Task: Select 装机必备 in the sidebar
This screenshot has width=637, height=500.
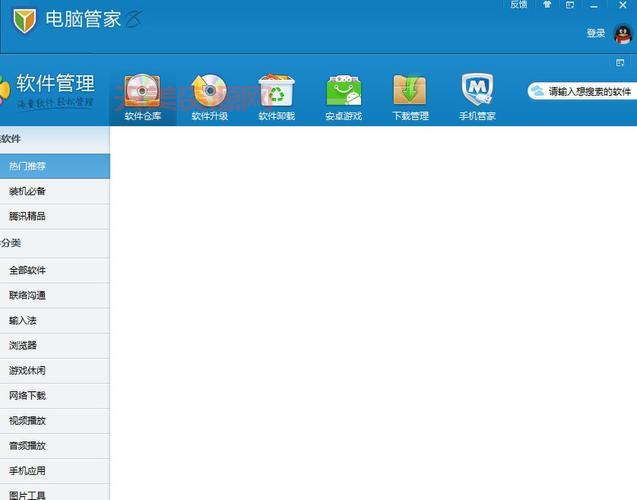Action: [x=55, y=191]
